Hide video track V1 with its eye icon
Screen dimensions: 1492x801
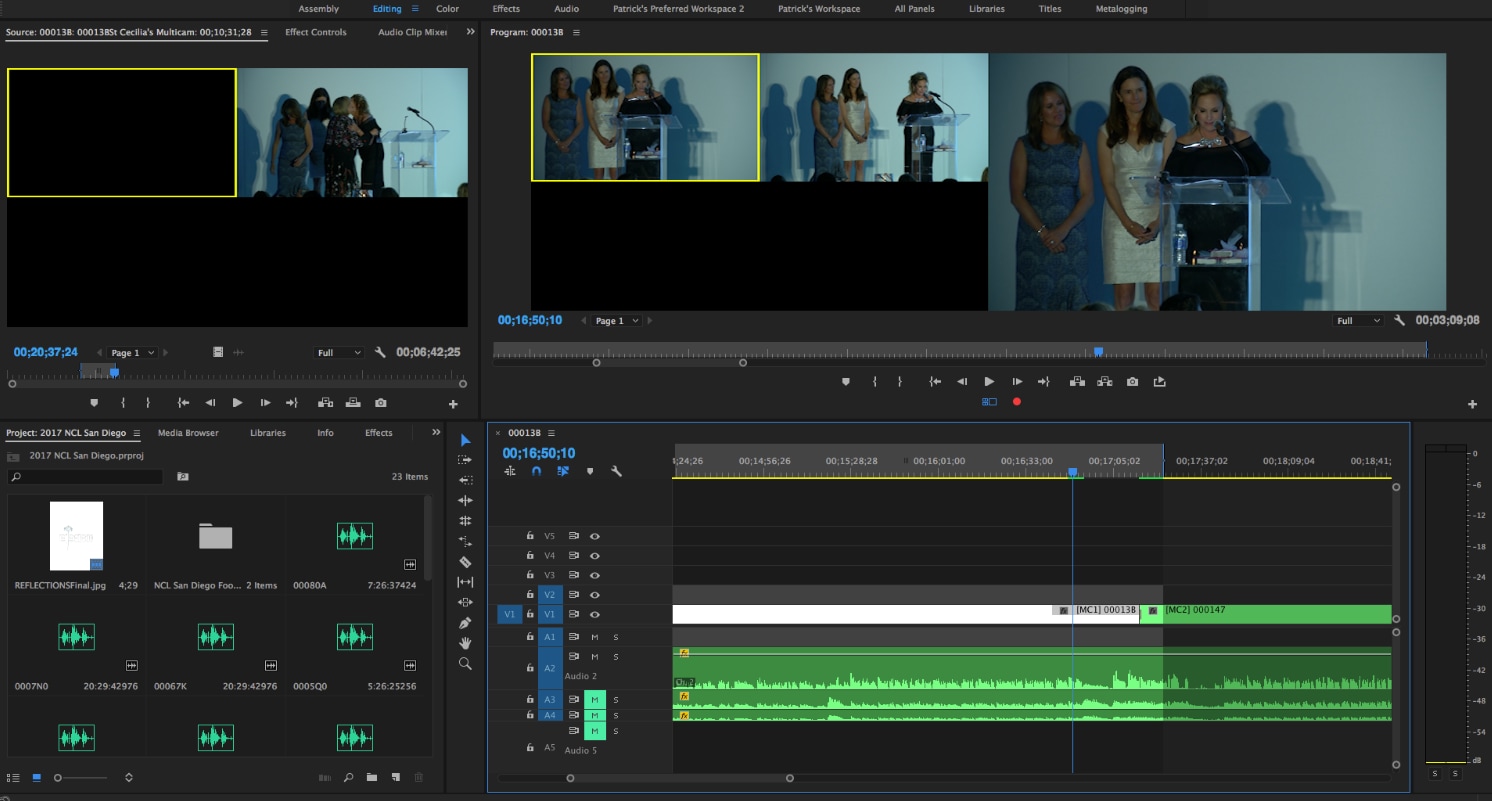pyautogui.click(x=595, y=614)
